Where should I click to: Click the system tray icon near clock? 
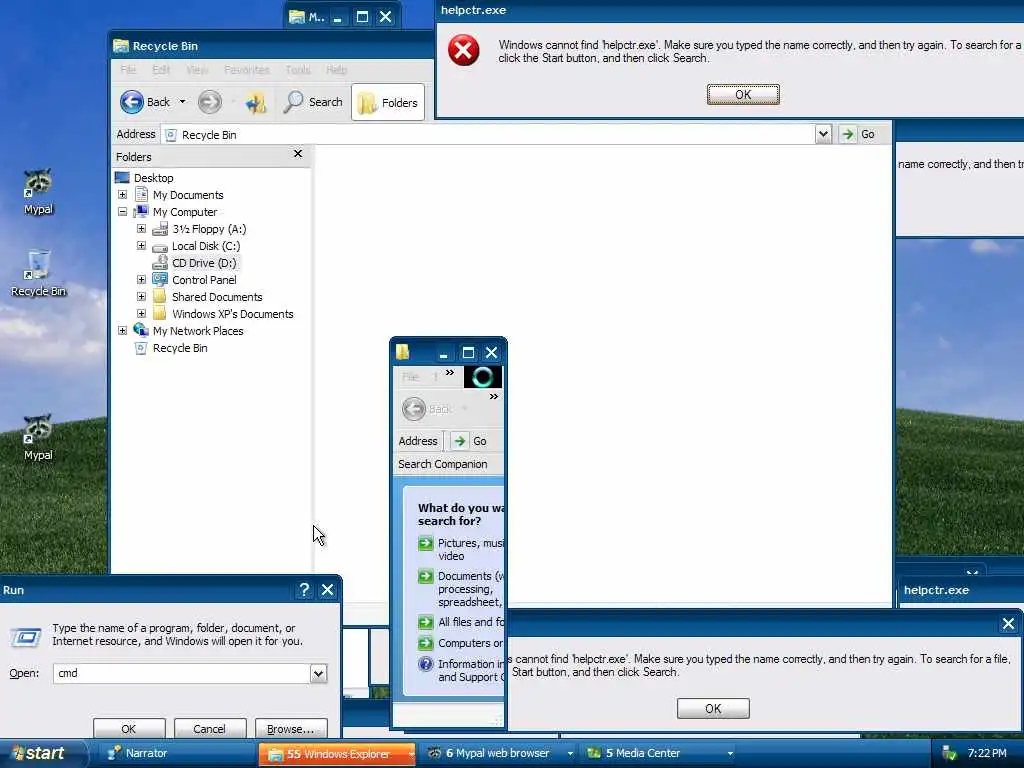(949, 754)
